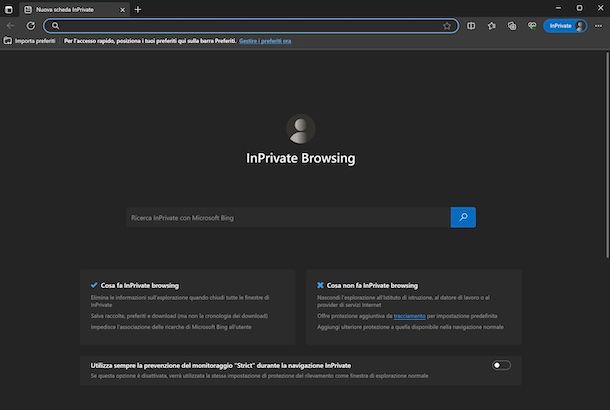Reload the page with refresh icon
This screenshot has width=610, height=410.
click(31, 26)
